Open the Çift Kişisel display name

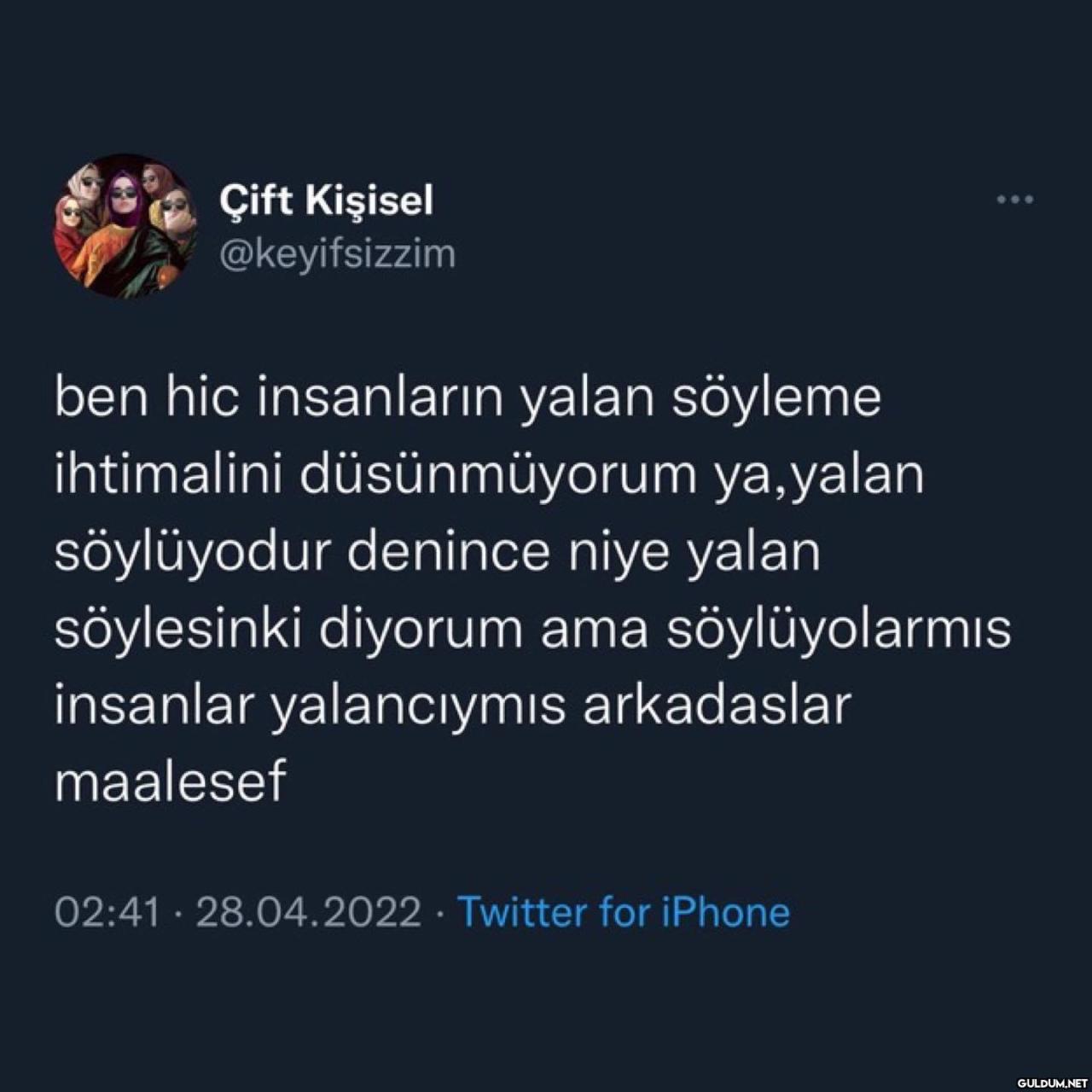click(327, 200)
